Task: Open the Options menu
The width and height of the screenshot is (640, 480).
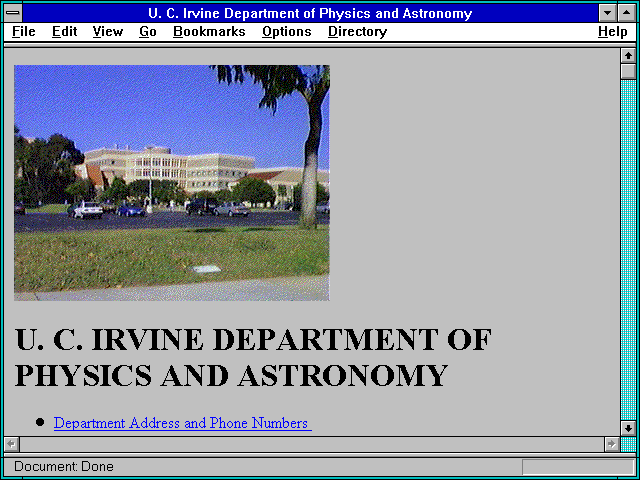Action: [287, 32]
